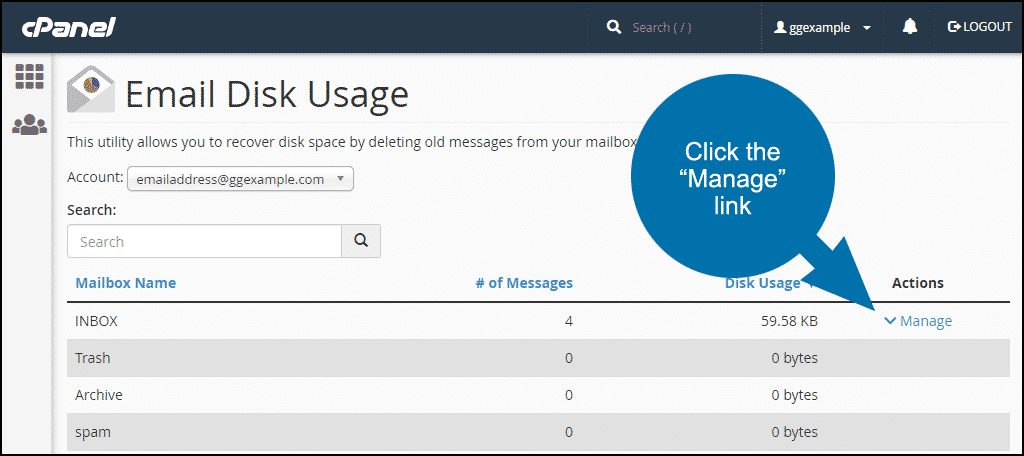
Task: Click the cPanel logo
Action: click(x=69, y=27)
